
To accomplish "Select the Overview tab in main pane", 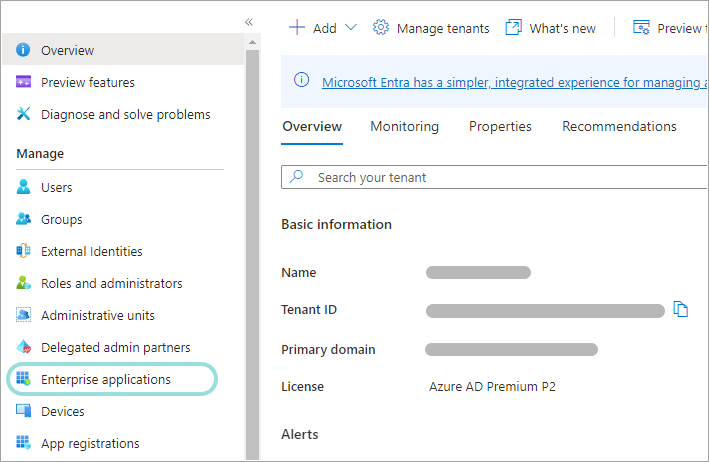I will point(312,126).
